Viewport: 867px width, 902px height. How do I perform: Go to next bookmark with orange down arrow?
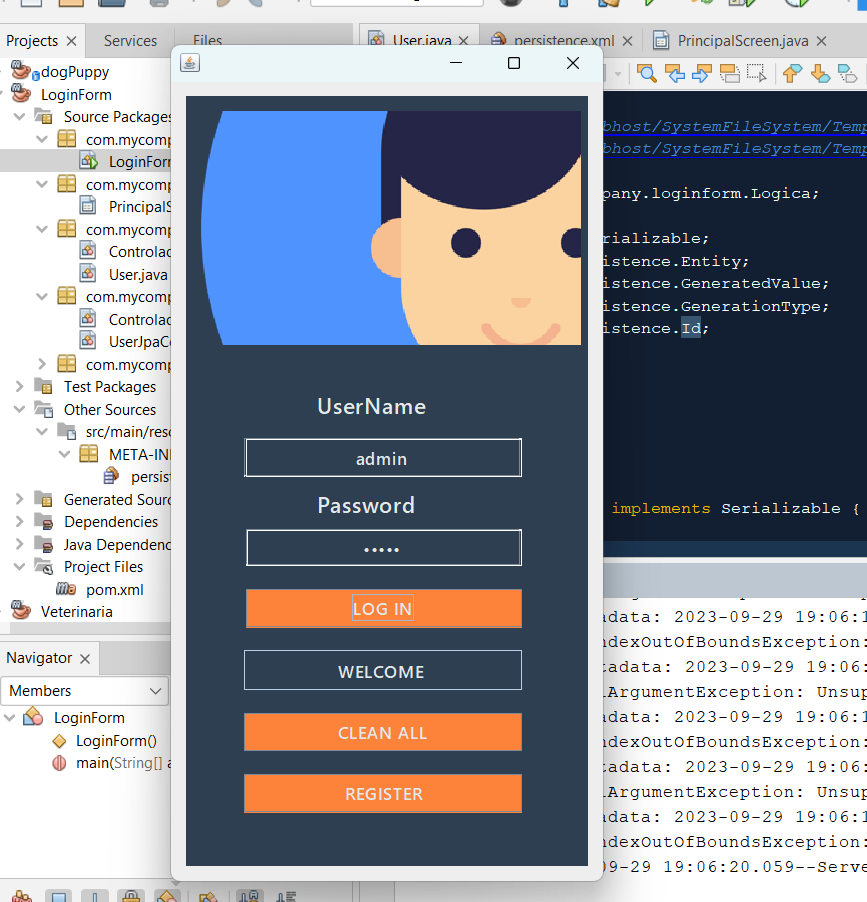click(x=821, y=74)
